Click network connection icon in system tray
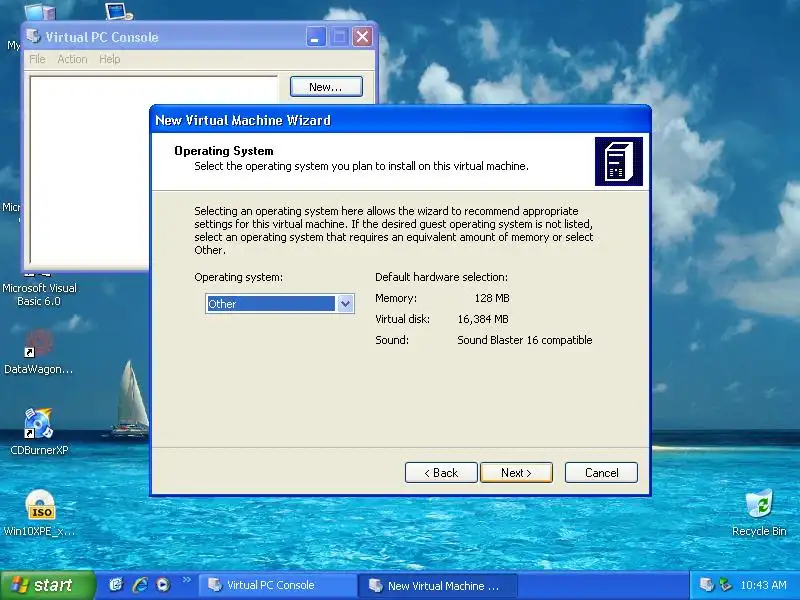The width and height of the screenshot is (800, 600). 724,585
